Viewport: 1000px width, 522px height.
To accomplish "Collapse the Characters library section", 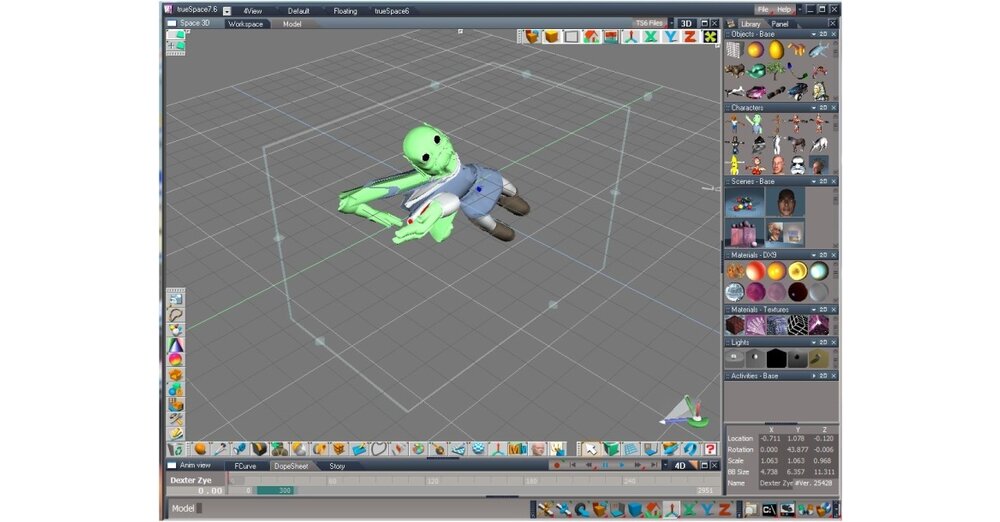I will coord(813,107).
